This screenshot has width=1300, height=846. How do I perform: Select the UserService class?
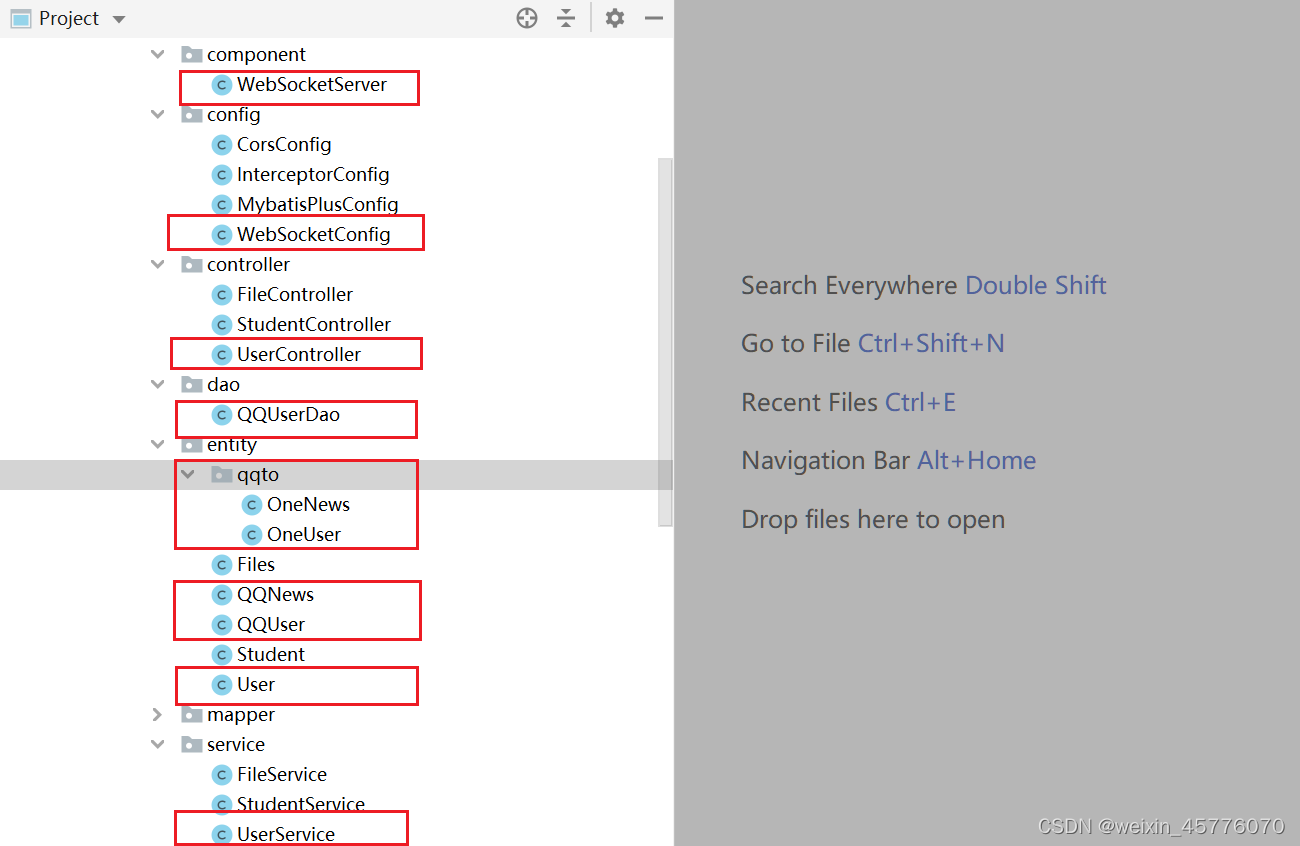point(286,835)
